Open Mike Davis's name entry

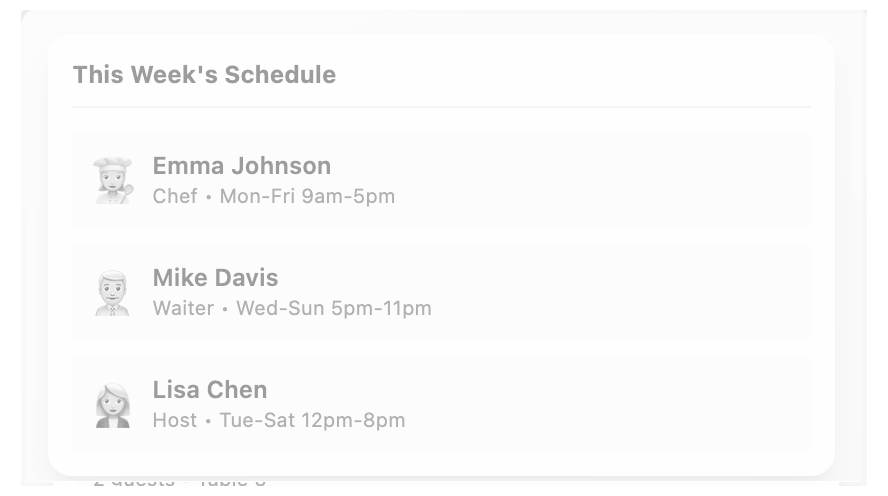tap(215, 278)
